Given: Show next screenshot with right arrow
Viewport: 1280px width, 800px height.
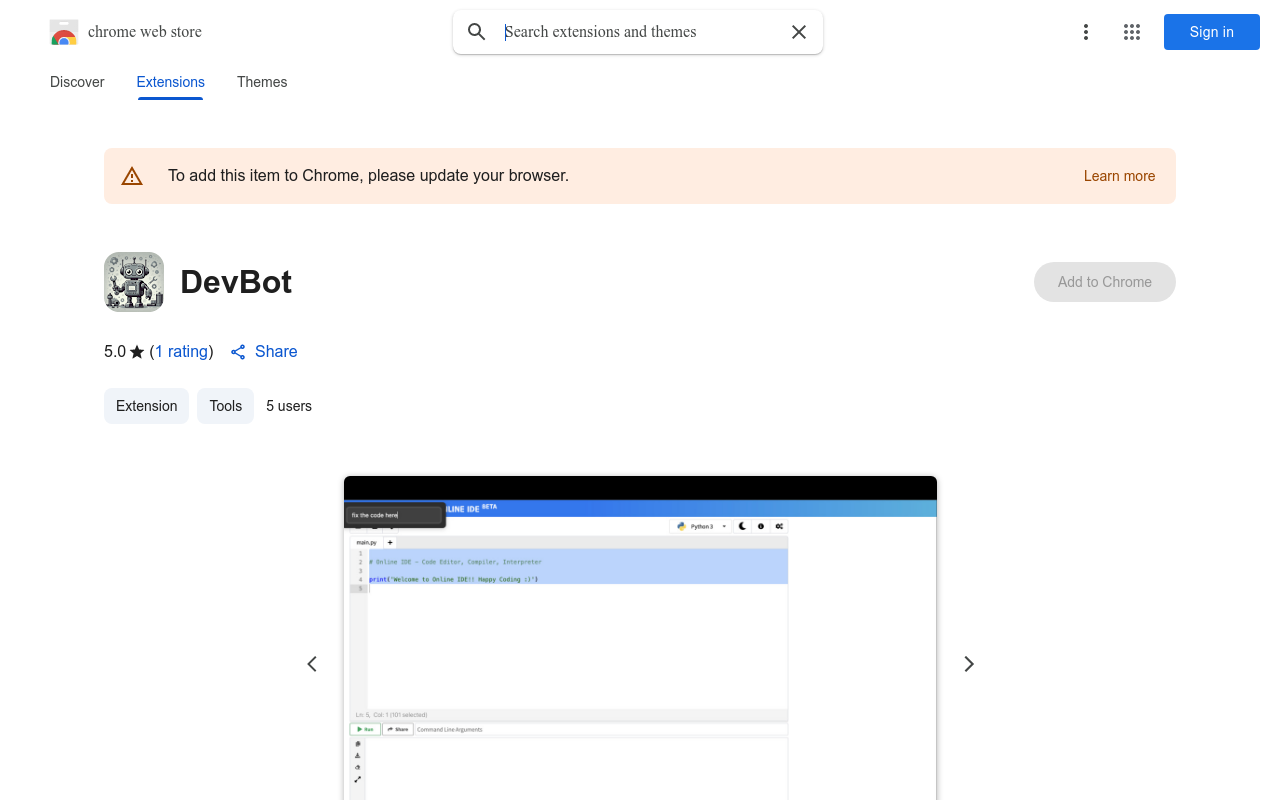Looking at the screenshot, I should click(x=968, y=664).
